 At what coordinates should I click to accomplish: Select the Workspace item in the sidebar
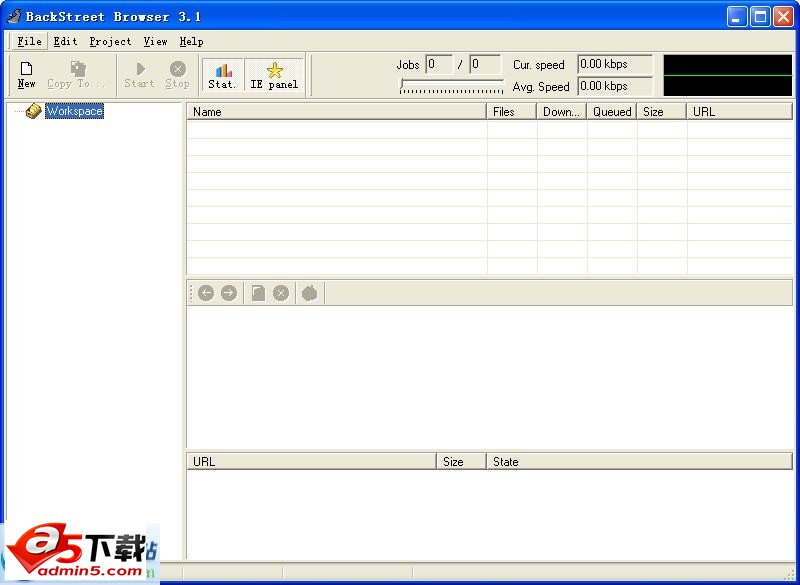pyautogui.click(x=75, y=112)
